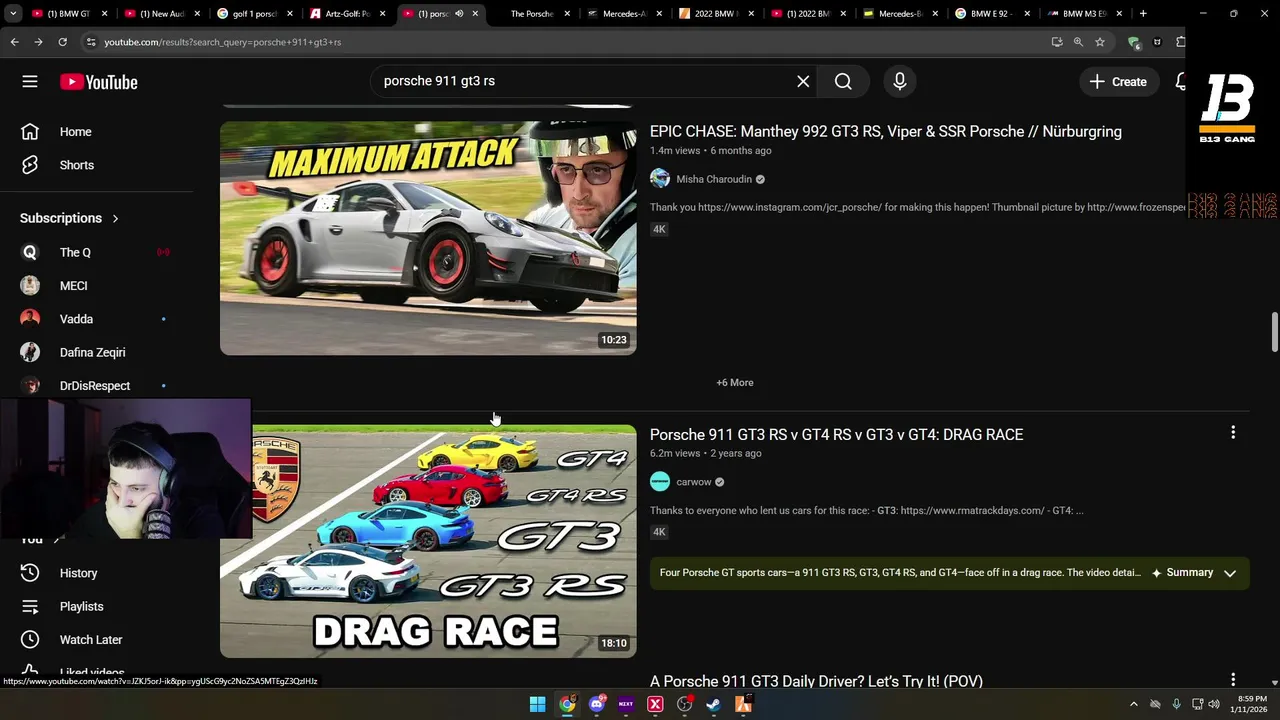Image resolution: width=1280 pixels, height=720 pixels.
Task: Go to the YouTube logo homepage
Action: click(98, 82)
